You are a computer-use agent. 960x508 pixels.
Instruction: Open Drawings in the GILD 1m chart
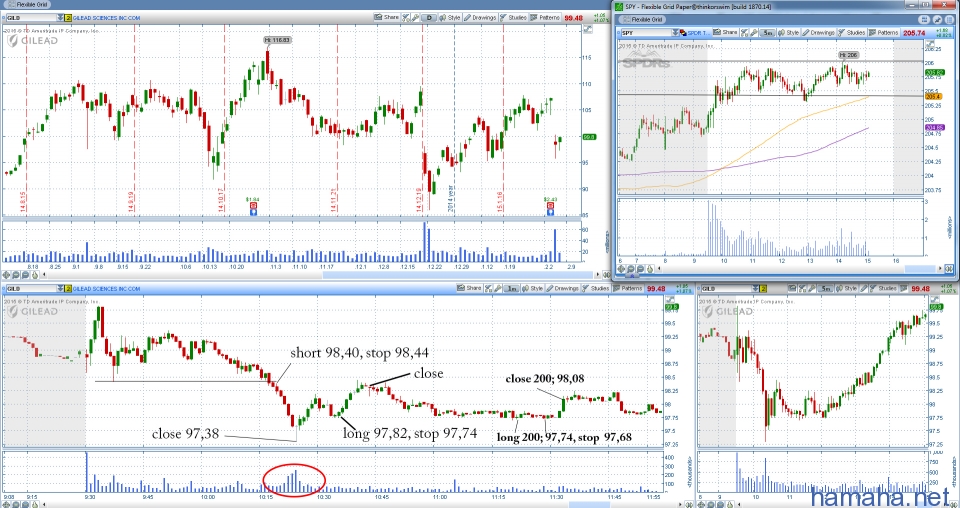tap(562, 288)
